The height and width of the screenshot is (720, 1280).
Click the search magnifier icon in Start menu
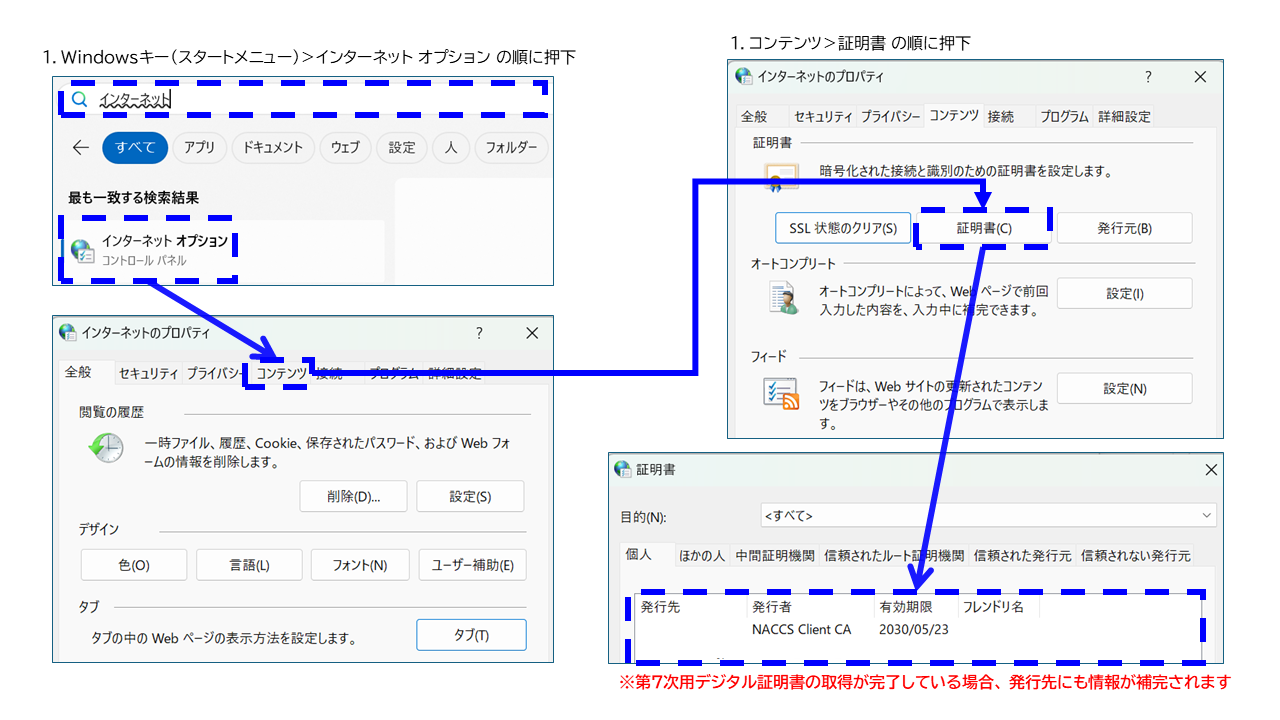(80, 99)
